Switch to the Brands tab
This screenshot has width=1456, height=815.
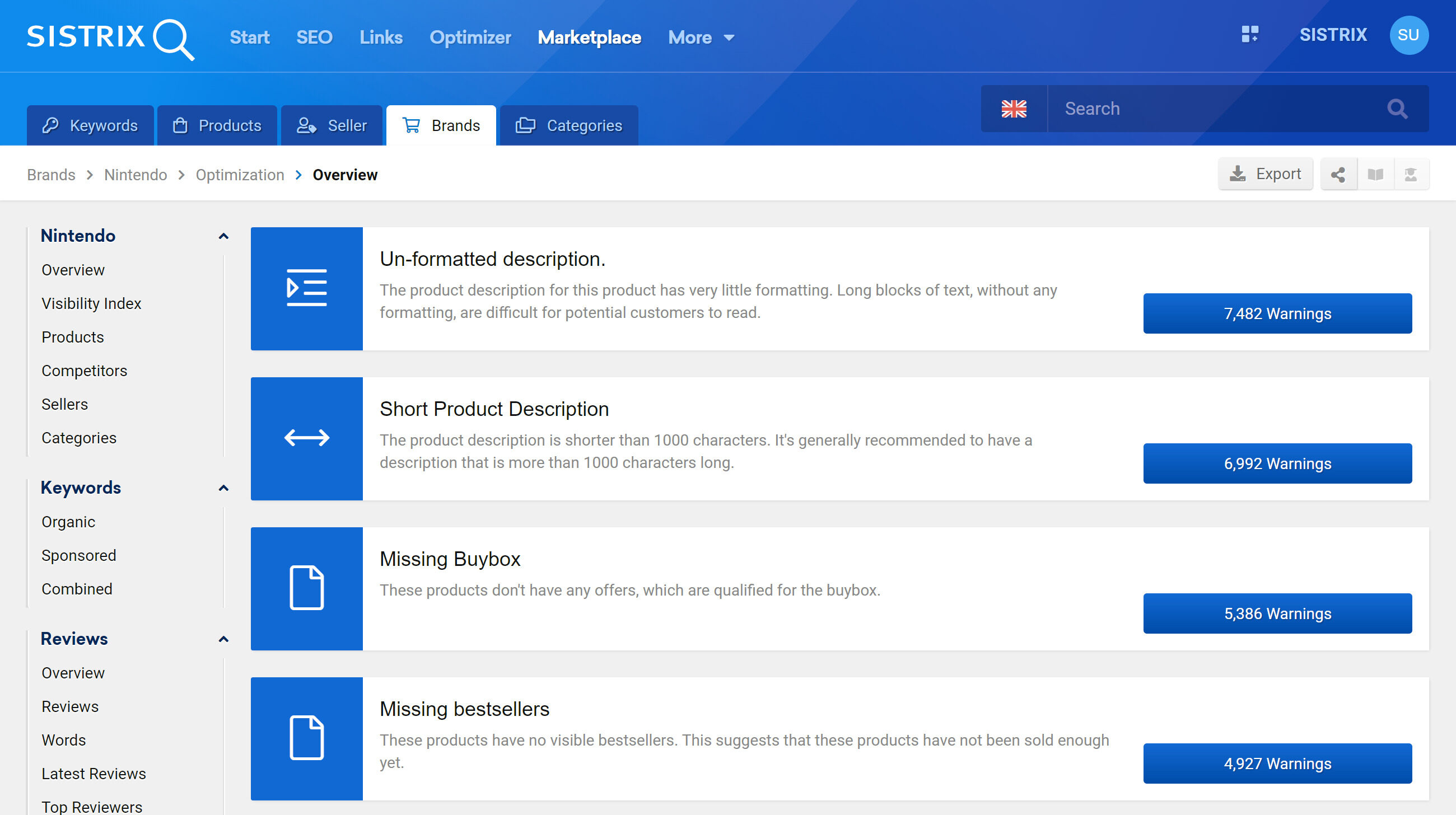click(441, 125)
